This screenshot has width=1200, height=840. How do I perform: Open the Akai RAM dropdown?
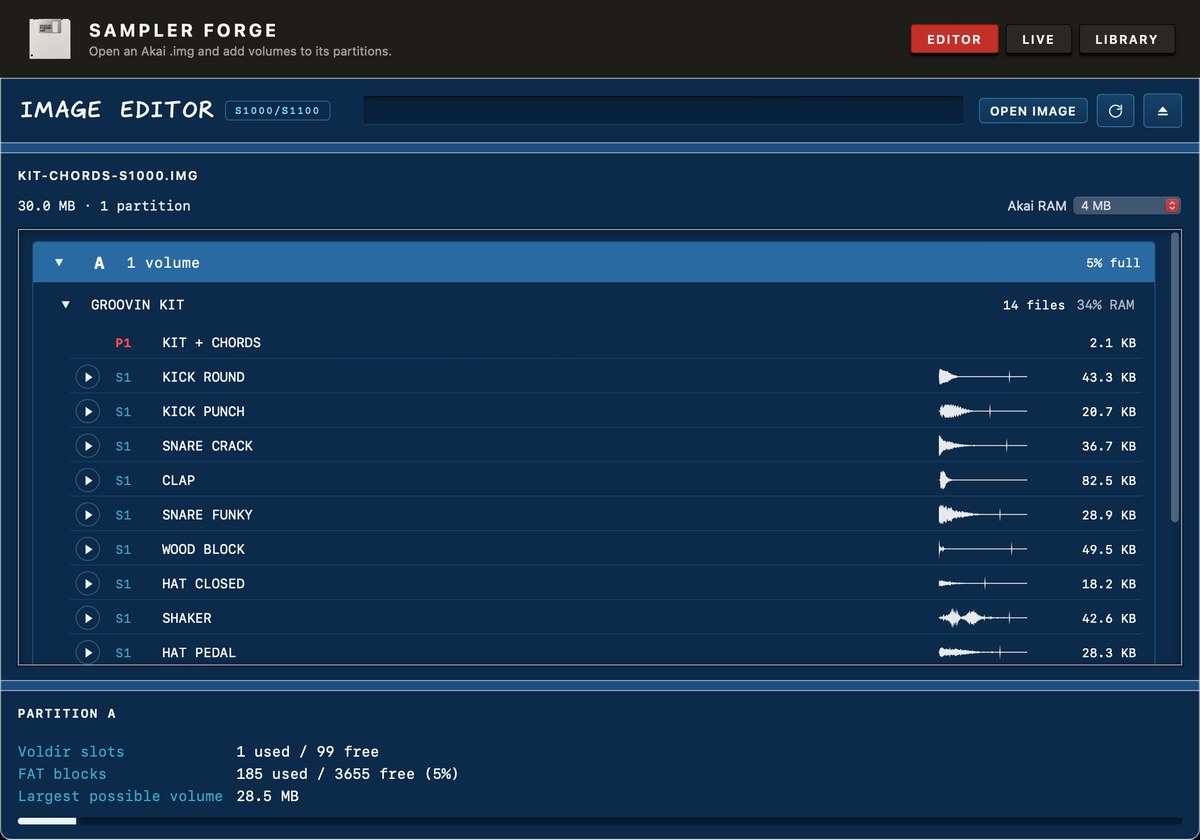pos(1127,206)
